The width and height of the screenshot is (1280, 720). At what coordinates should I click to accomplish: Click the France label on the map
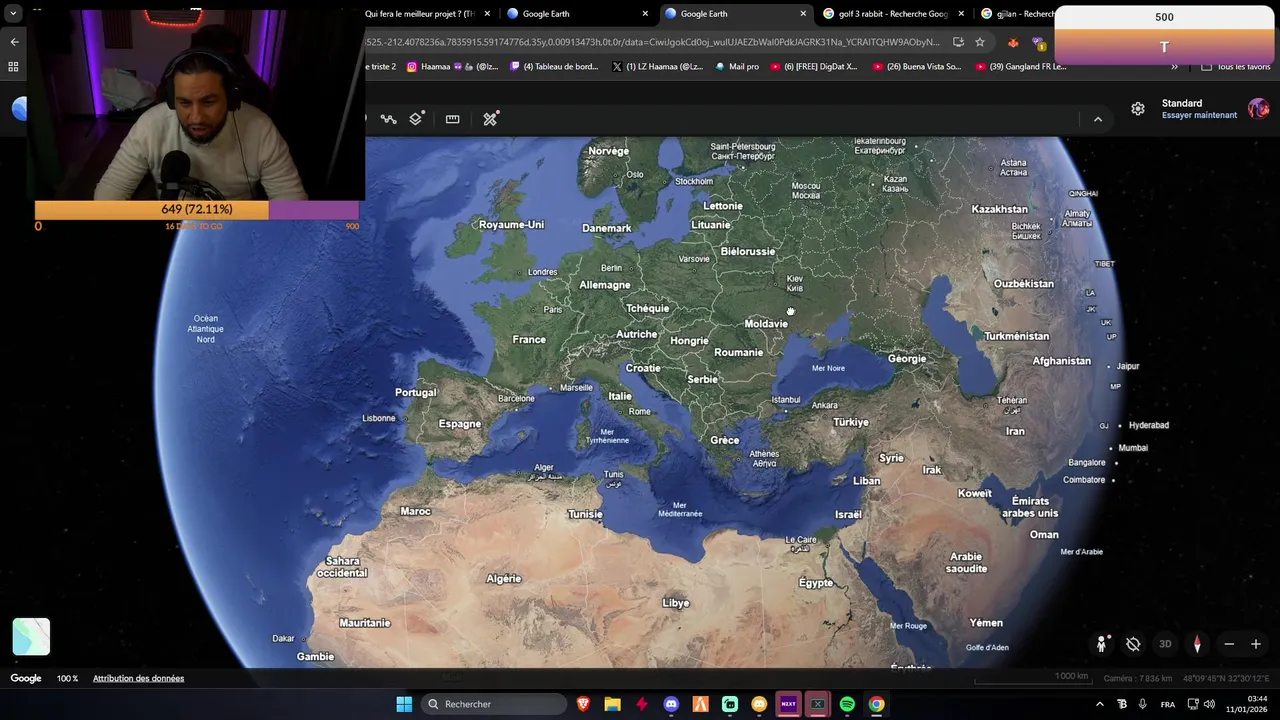(x=529, y=340)
